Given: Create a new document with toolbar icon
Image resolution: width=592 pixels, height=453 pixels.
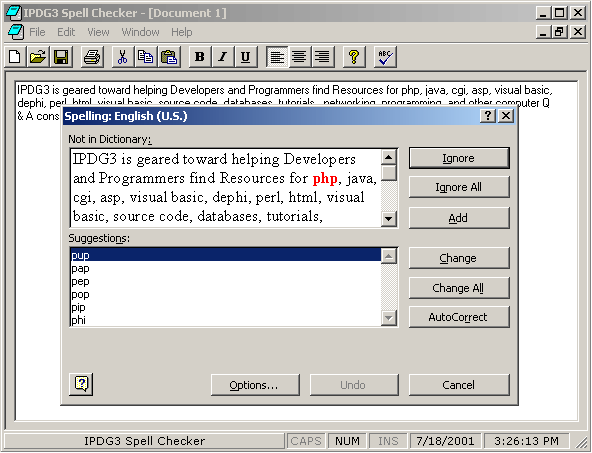Looking at the screenshot, I should (15, 57).
